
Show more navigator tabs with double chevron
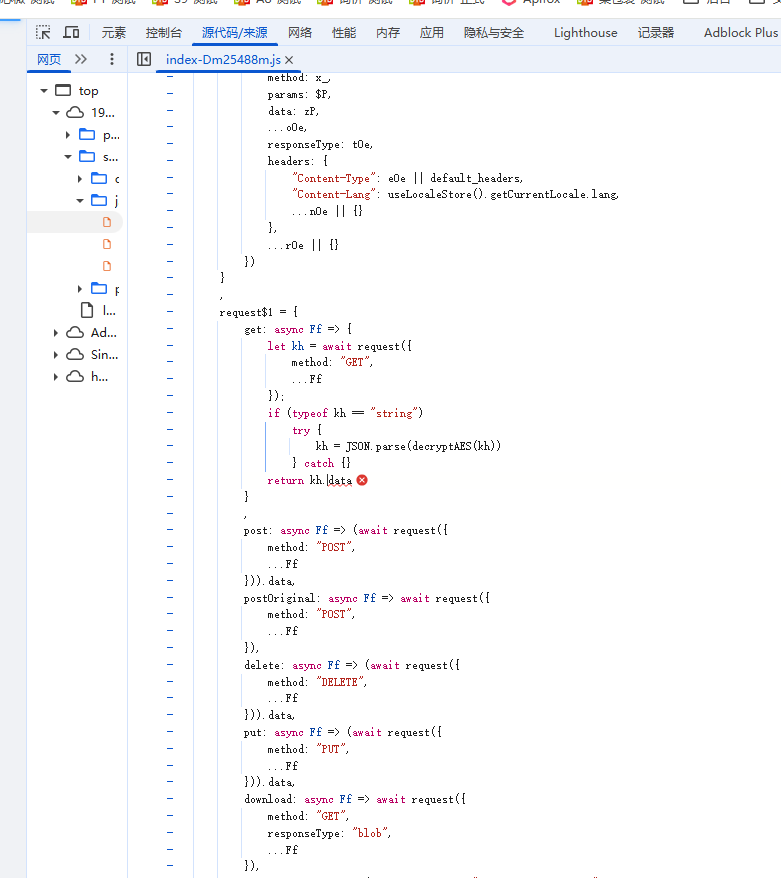pos(81,60)
